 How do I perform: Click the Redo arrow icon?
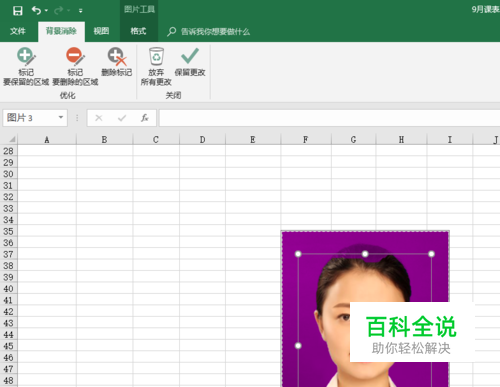coord(59,11)
